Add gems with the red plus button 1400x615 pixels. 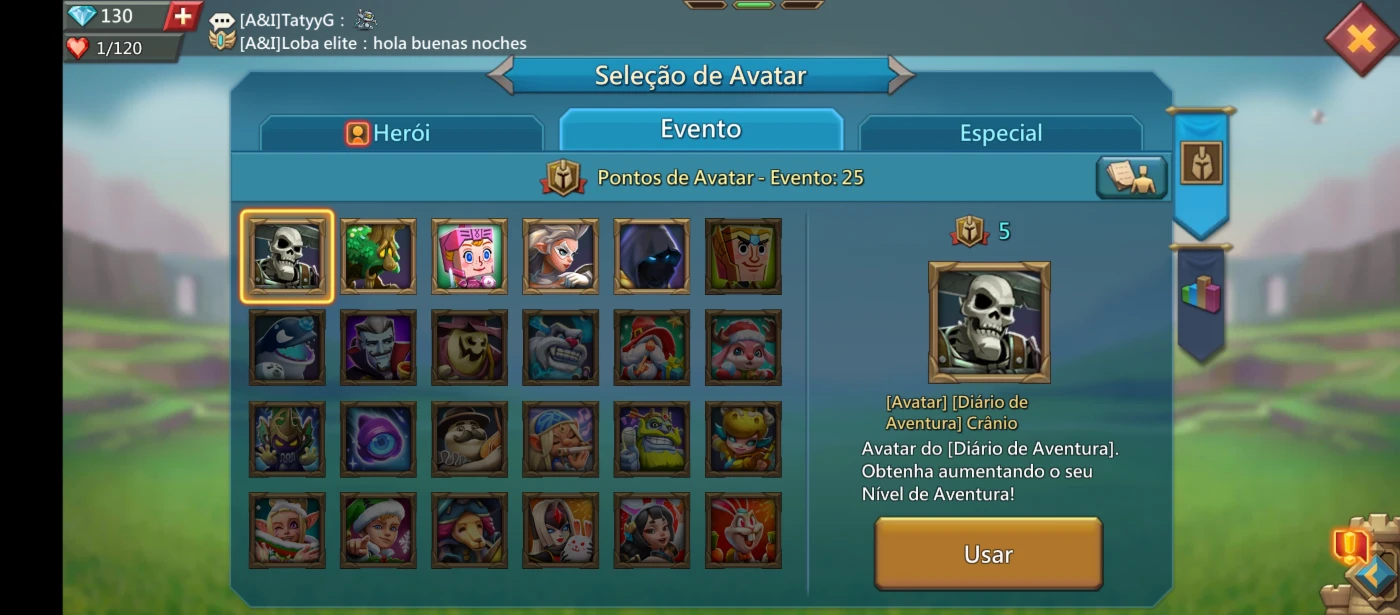183,16
